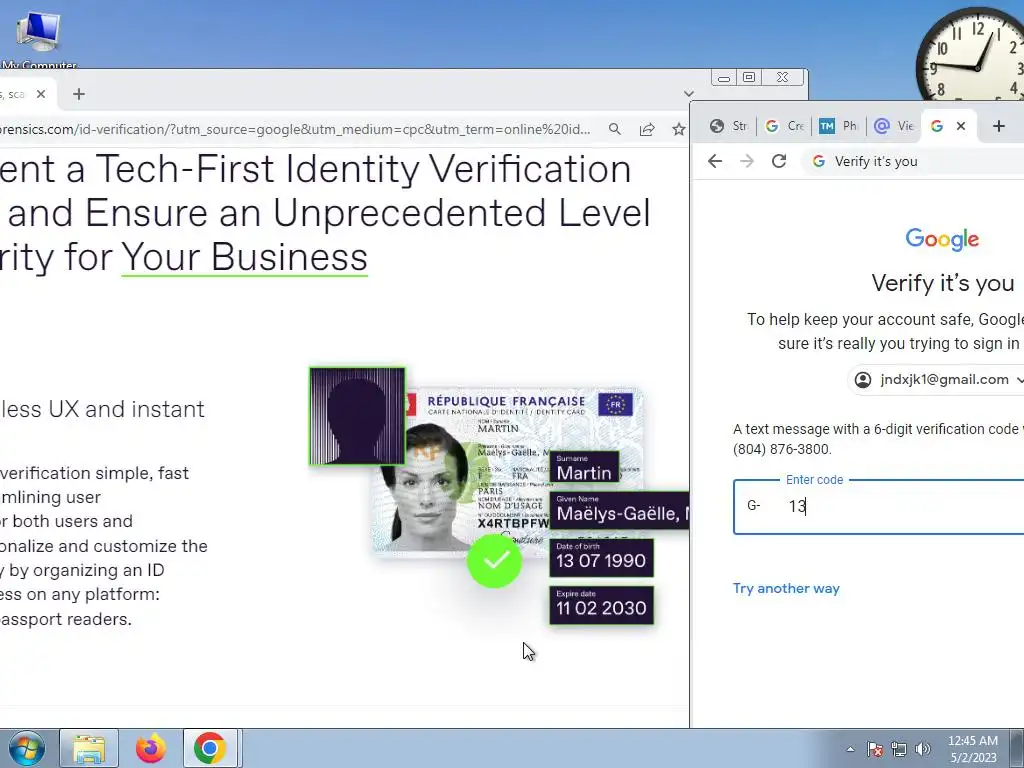Bookmark page with the star icon
1024x768 pixels.
679,129
